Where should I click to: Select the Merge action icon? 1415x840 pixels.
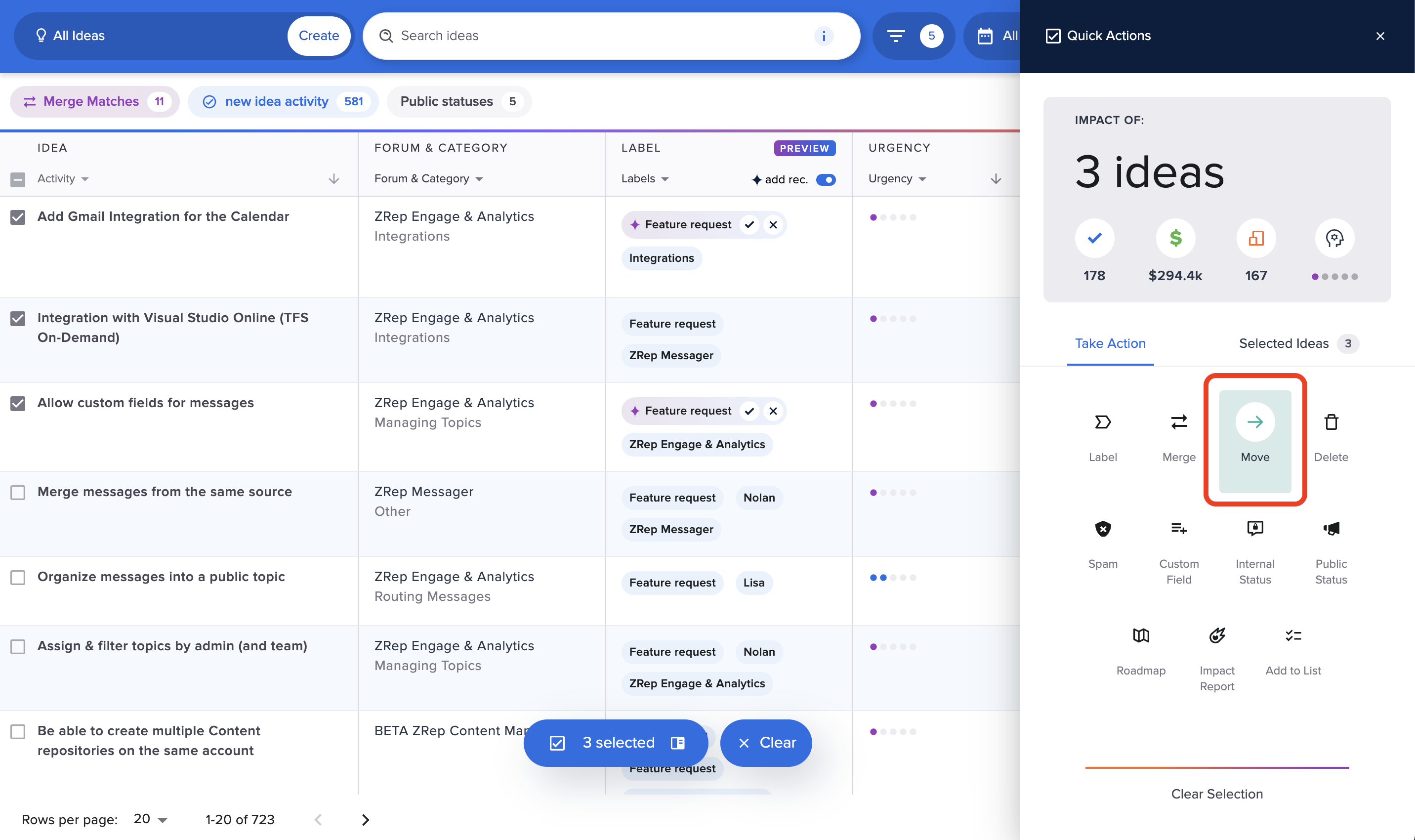click(x=1178, y=422)
